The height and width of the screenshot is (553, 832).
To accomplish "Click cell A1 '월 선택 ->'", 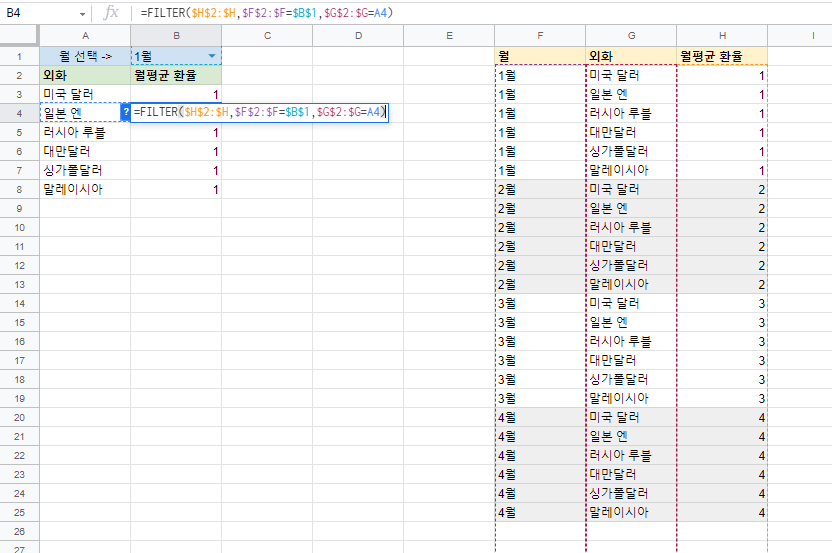I will click(85, 56).
